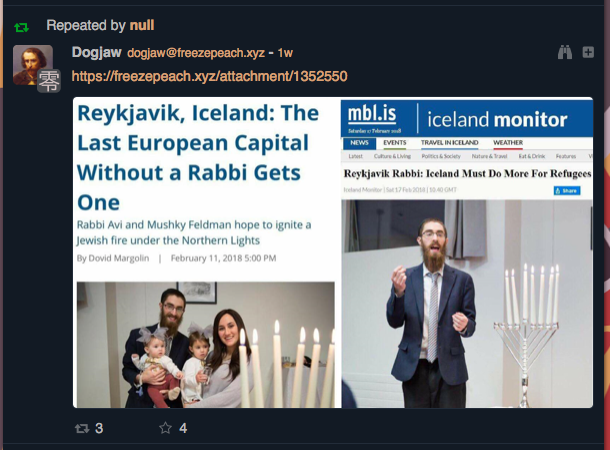Click the mbl.is logo in the attached image

(x=372, y=114)
